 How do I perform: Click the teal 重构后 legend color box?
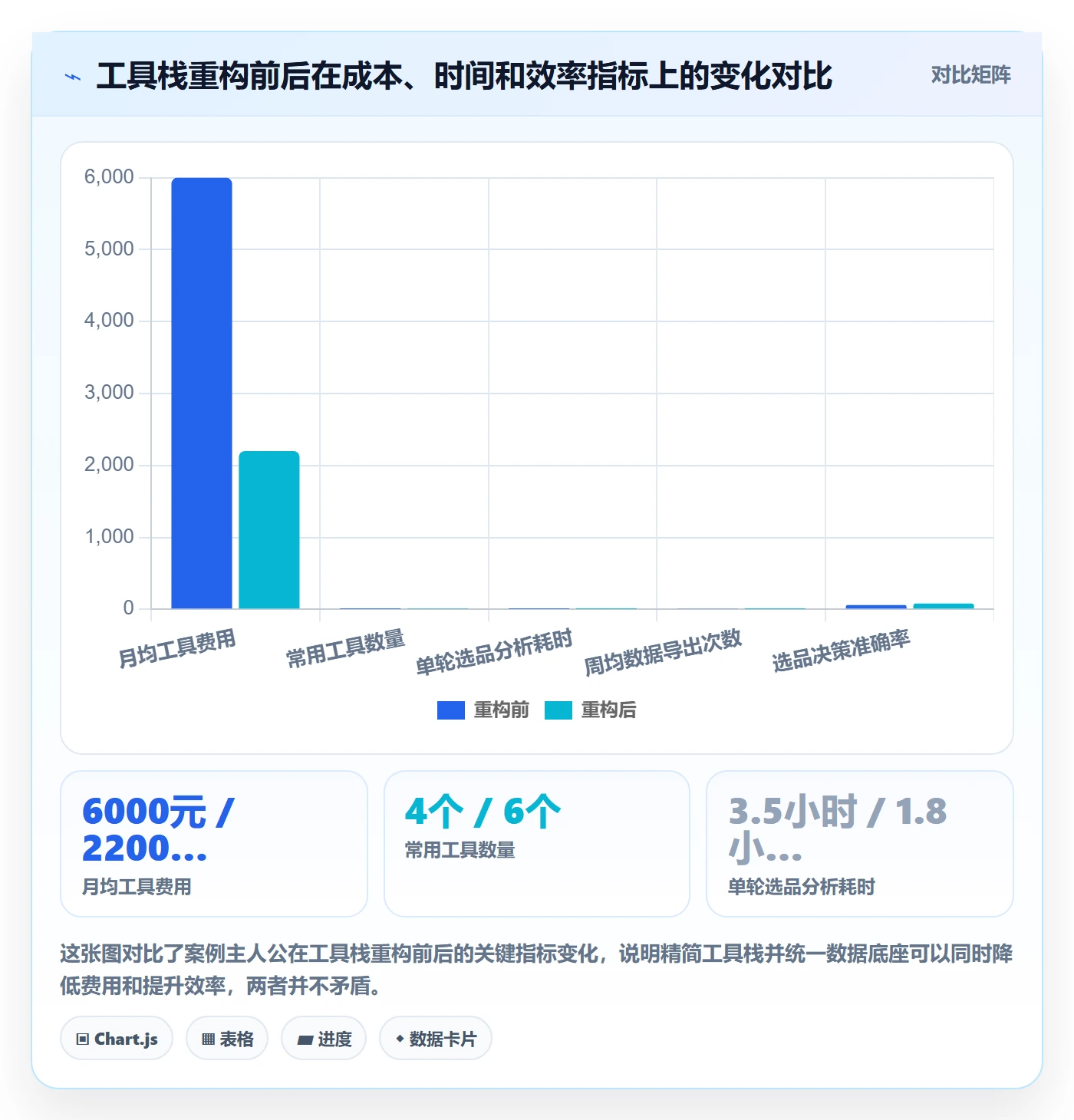coord(558,710)
